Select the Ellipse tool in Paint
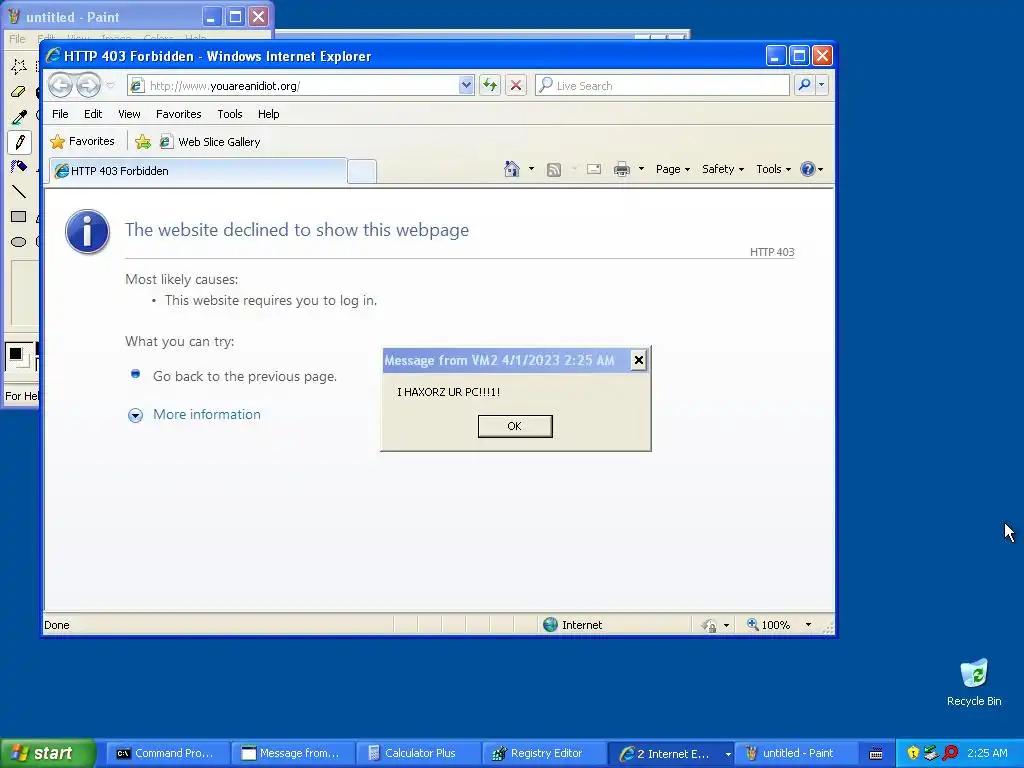 pos(19,242)
